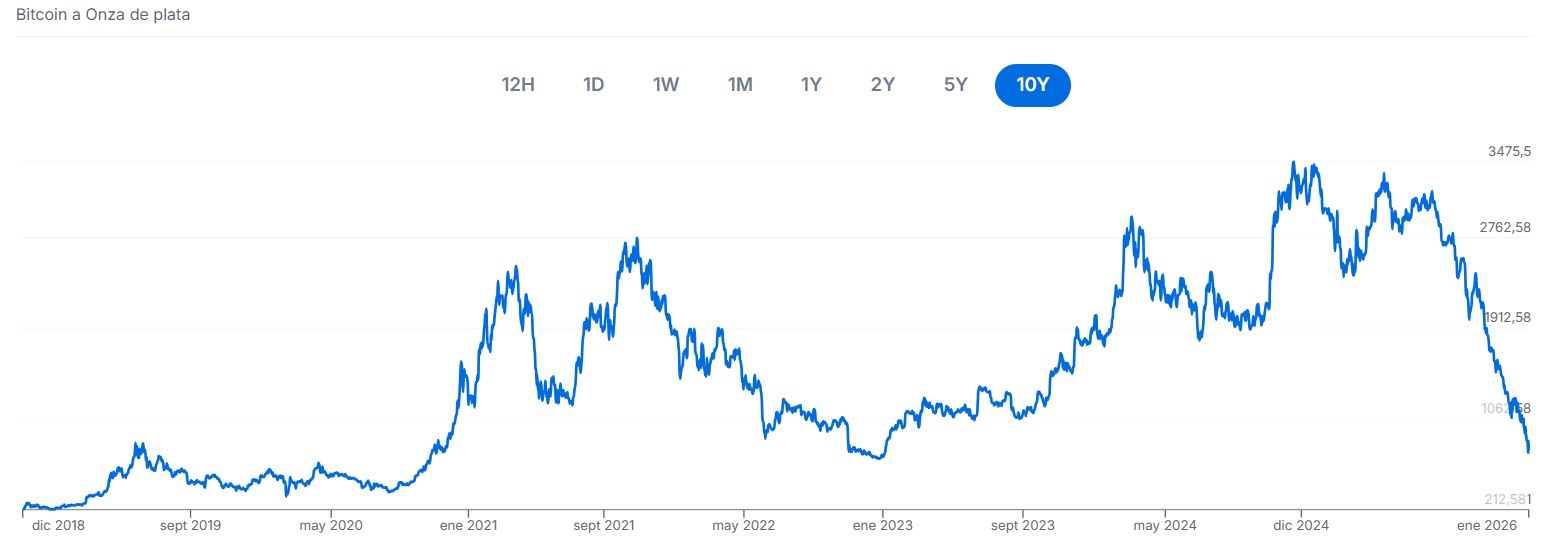The height and width of the screenshot is (543, 1547).
Task: Click the 'may 2020' date label
Action: tap(331, 525)
